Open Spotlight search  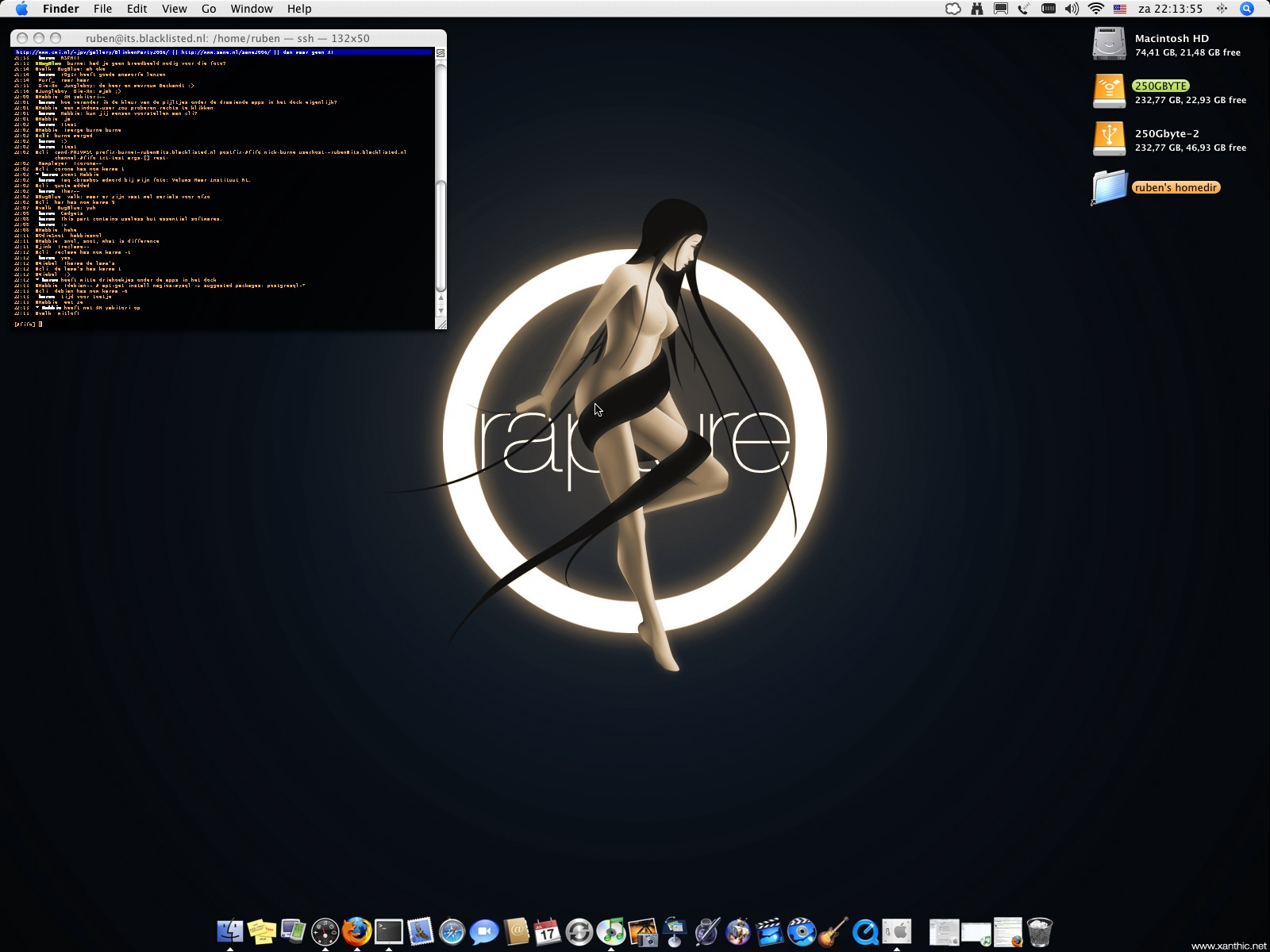[1247, 9]
